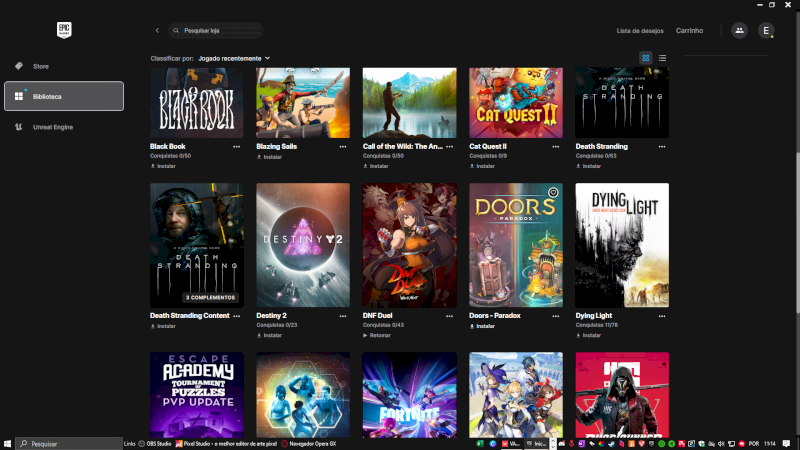Click Windows taskbar Pesquisar search box
The height and width of the screenshot is (450, 800).
69,444
